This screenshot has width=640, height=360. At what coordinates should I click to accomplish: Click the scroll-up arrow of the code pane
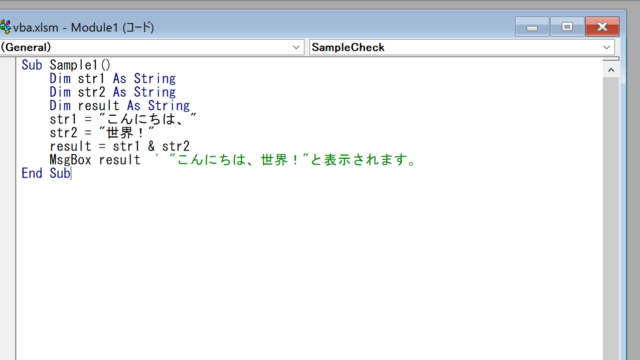point(611,70)
